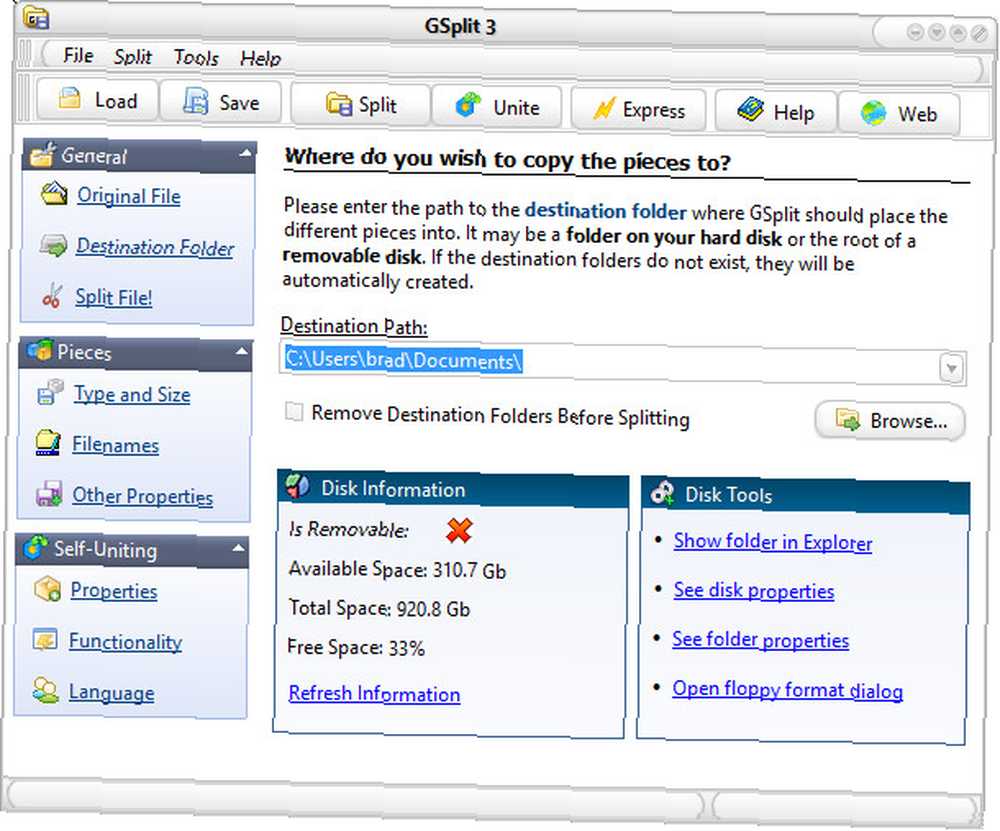Open the Functionality link
This screenshot has width=1000, height=831.
(126, 642)
